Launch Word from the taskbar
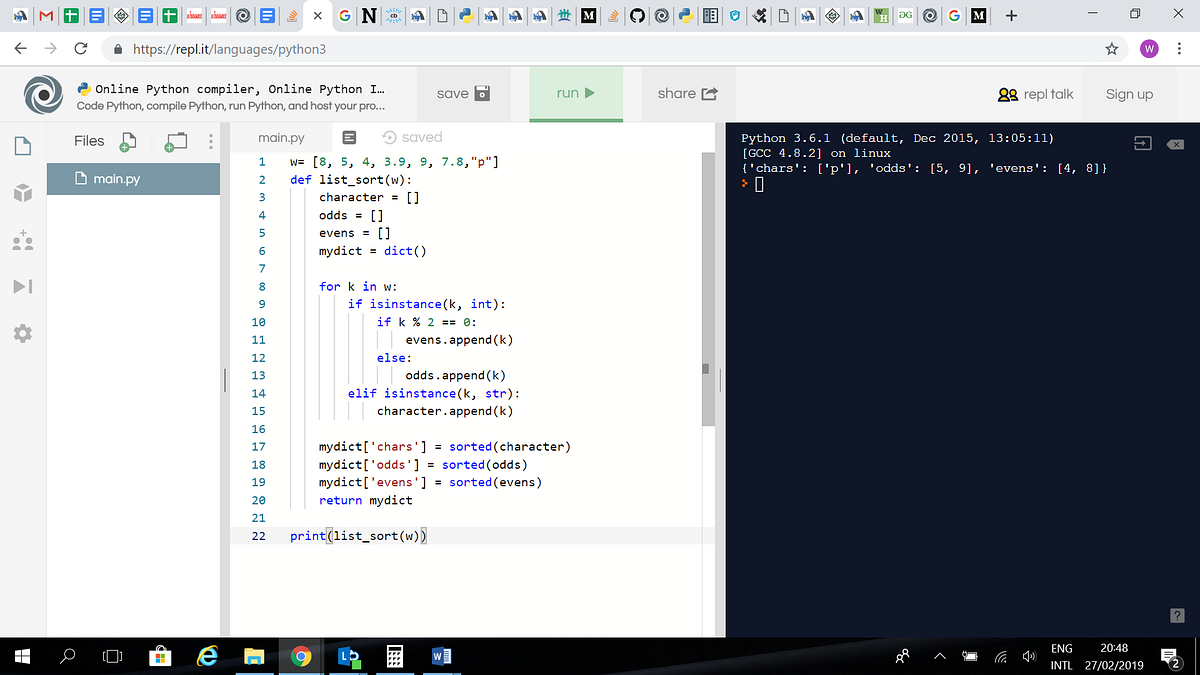The height and width of the screenshot is (675, 1200). coord(441,656)
